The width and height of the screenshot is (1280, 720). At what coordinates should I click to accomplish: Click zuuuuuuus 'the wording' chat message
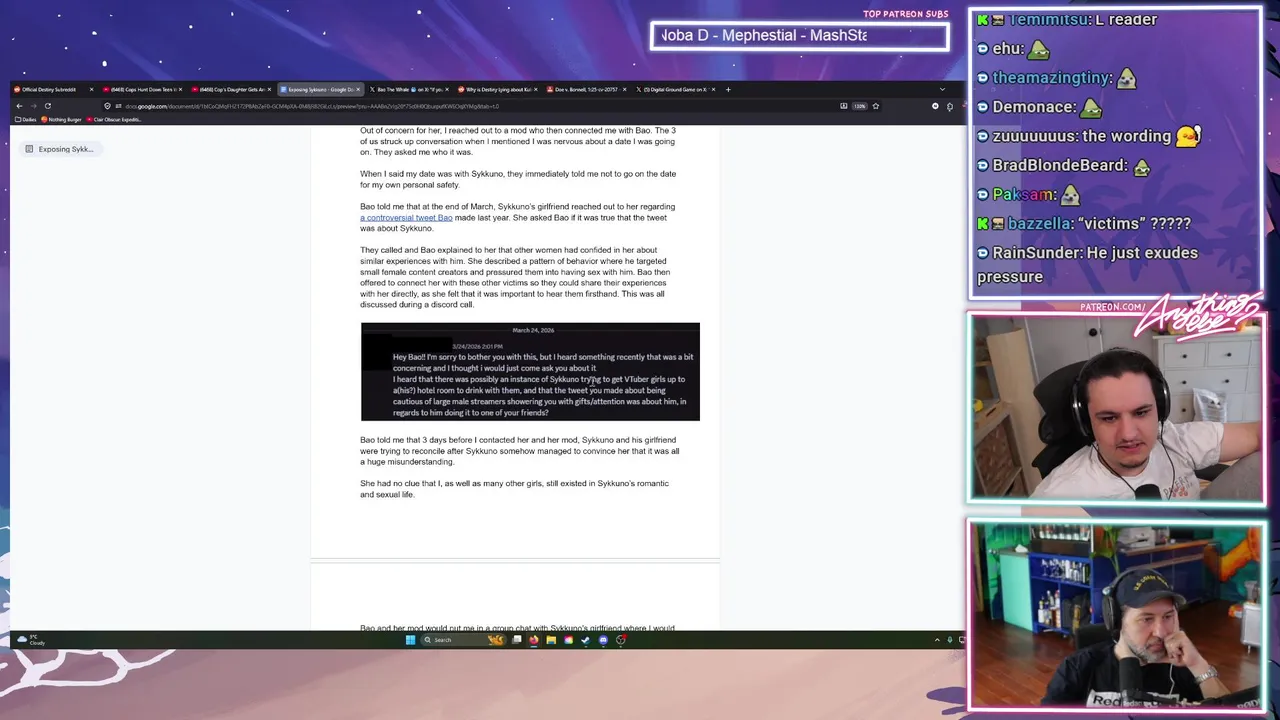1090,136
